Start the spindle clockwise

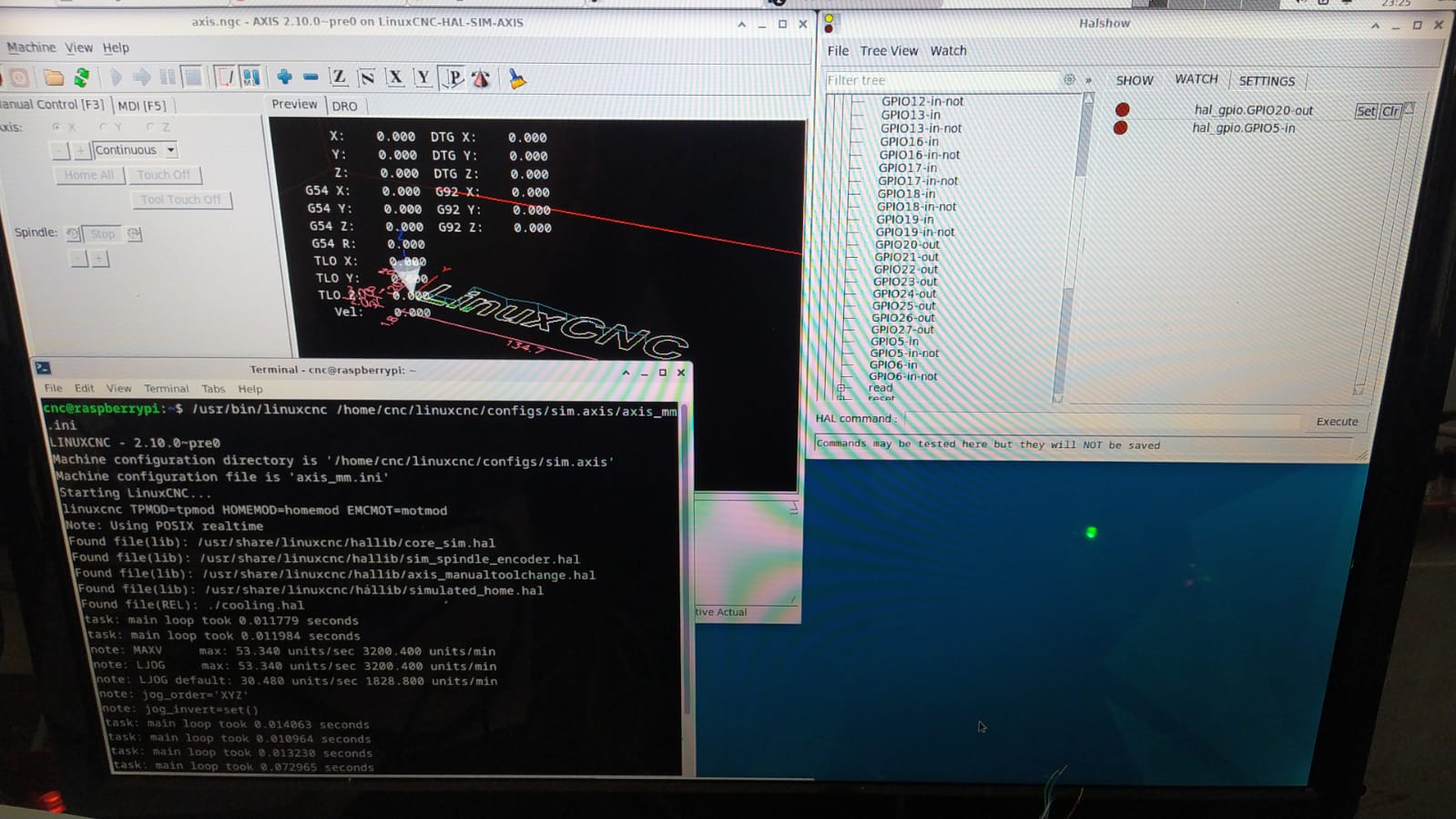point(134,234)
